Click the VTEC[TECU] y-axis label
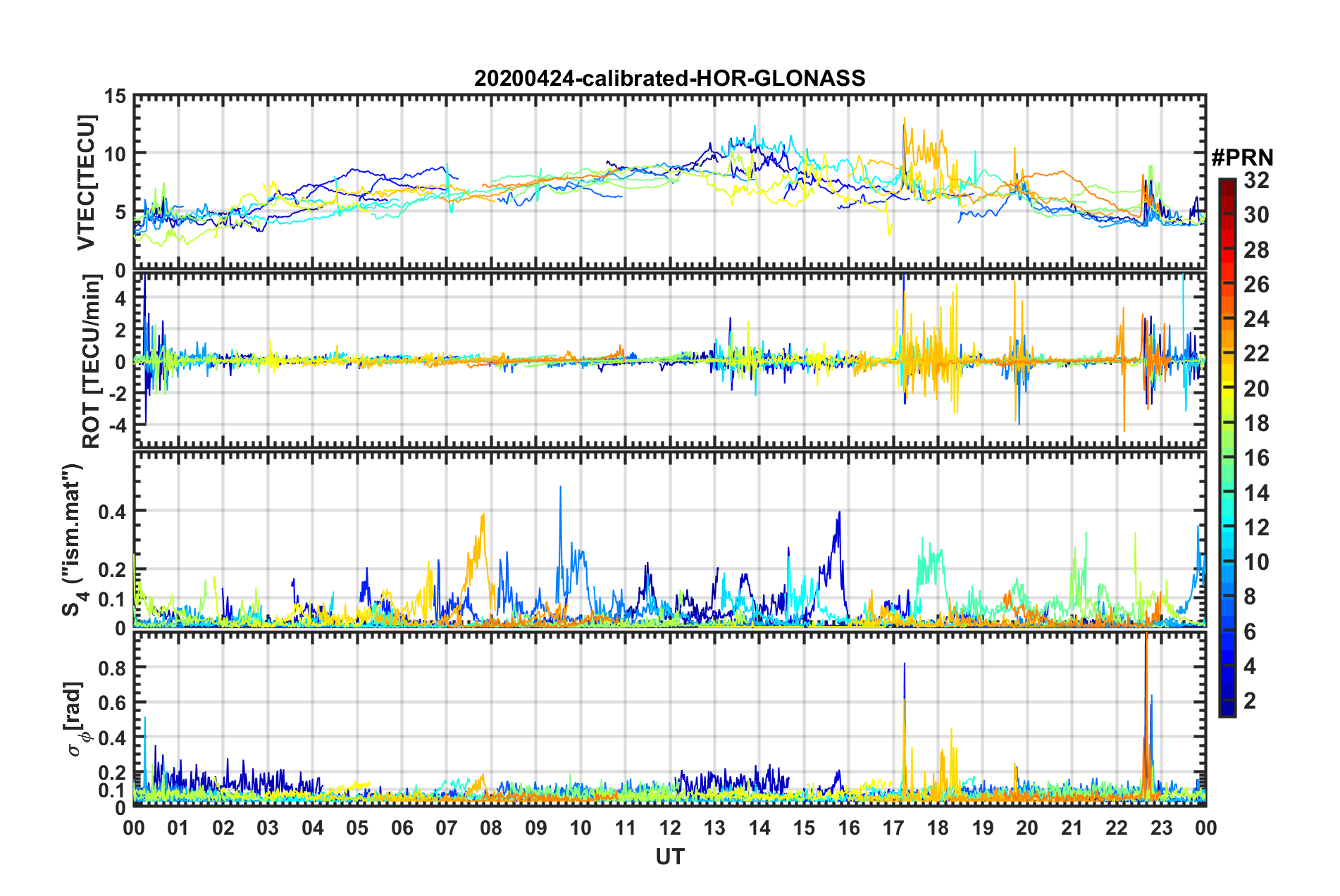The width and height of the screenshot is (1340, 896). coord(86,183)
